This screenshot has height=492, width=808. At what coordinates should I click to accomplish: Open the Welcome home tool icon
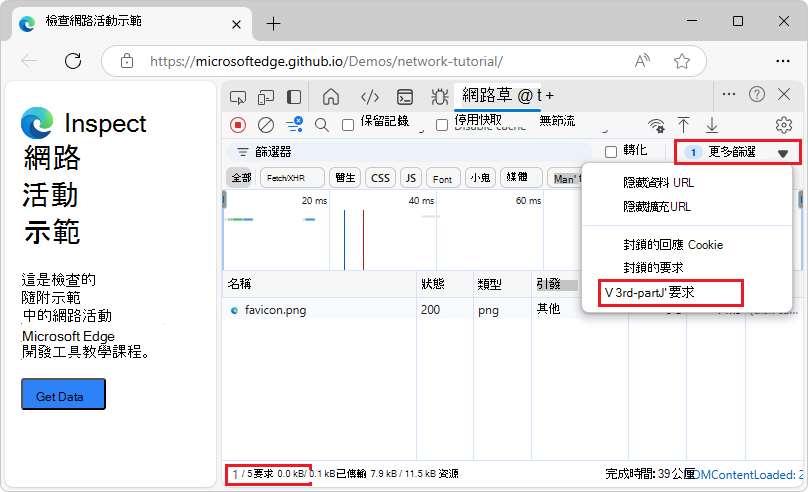click(x=331, y=96)
